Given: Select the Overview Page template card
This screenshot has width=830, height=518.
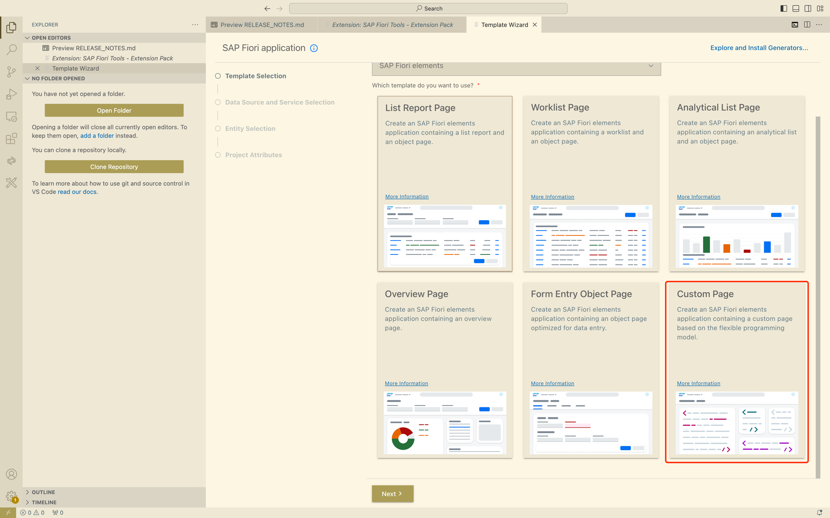Looking at the screenshot, I should 445,370.
